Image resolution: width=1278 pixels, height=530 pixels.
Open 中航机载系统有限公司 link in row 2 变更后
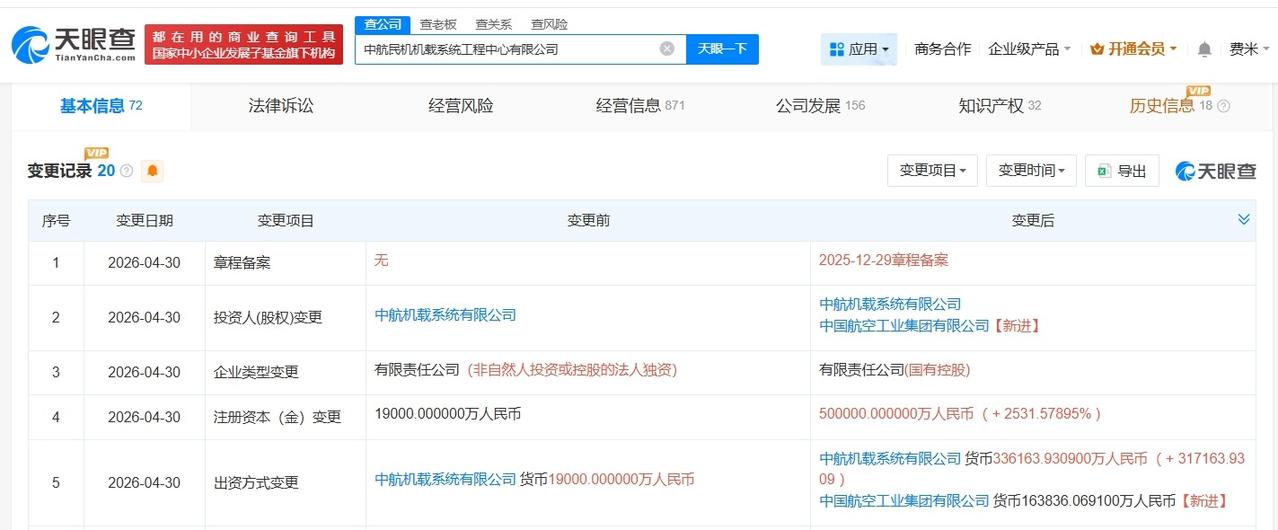890,304
